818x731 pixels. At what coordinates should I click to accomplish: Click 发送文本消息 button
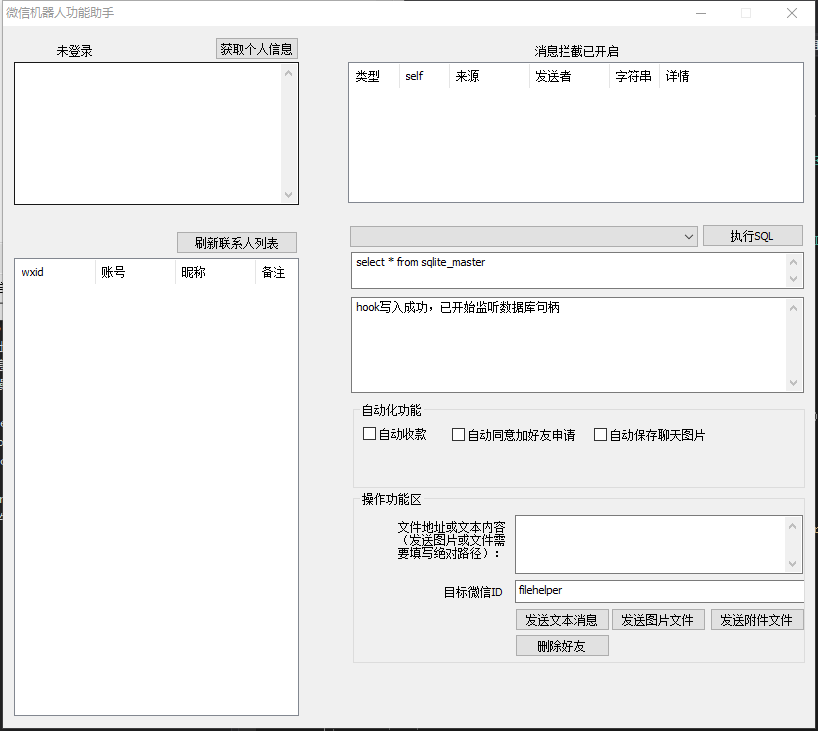(x=562, y=620)
